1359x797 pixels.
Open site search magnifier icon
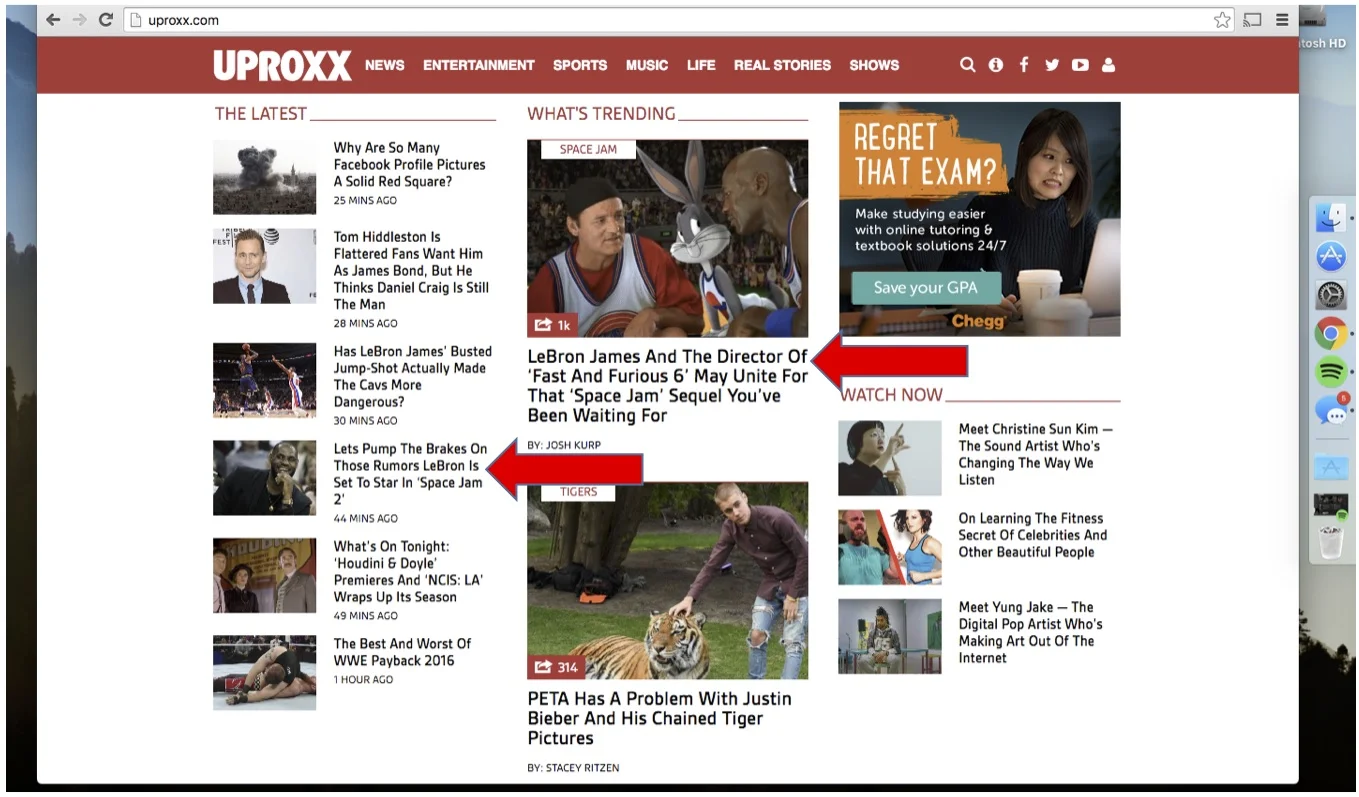point(967,65)
